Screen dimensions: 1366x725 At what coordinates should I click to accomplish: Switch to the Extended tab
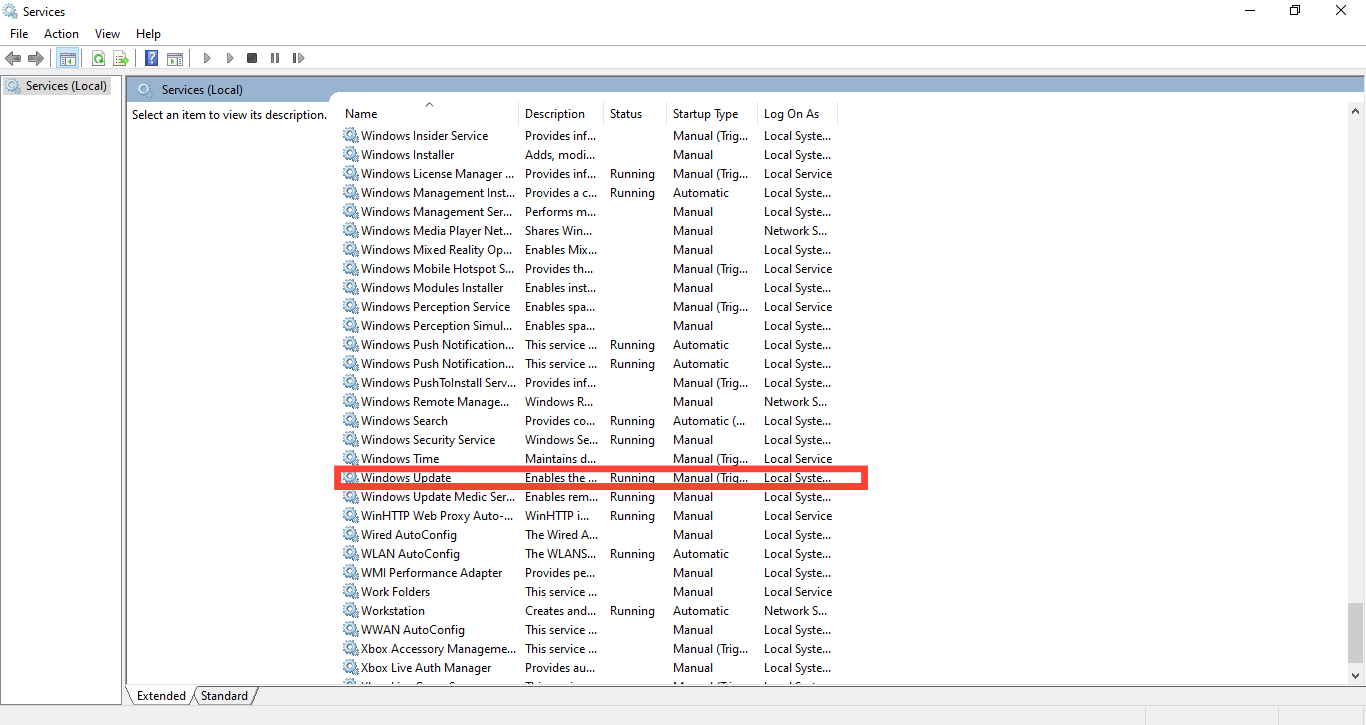pos(160,695)
